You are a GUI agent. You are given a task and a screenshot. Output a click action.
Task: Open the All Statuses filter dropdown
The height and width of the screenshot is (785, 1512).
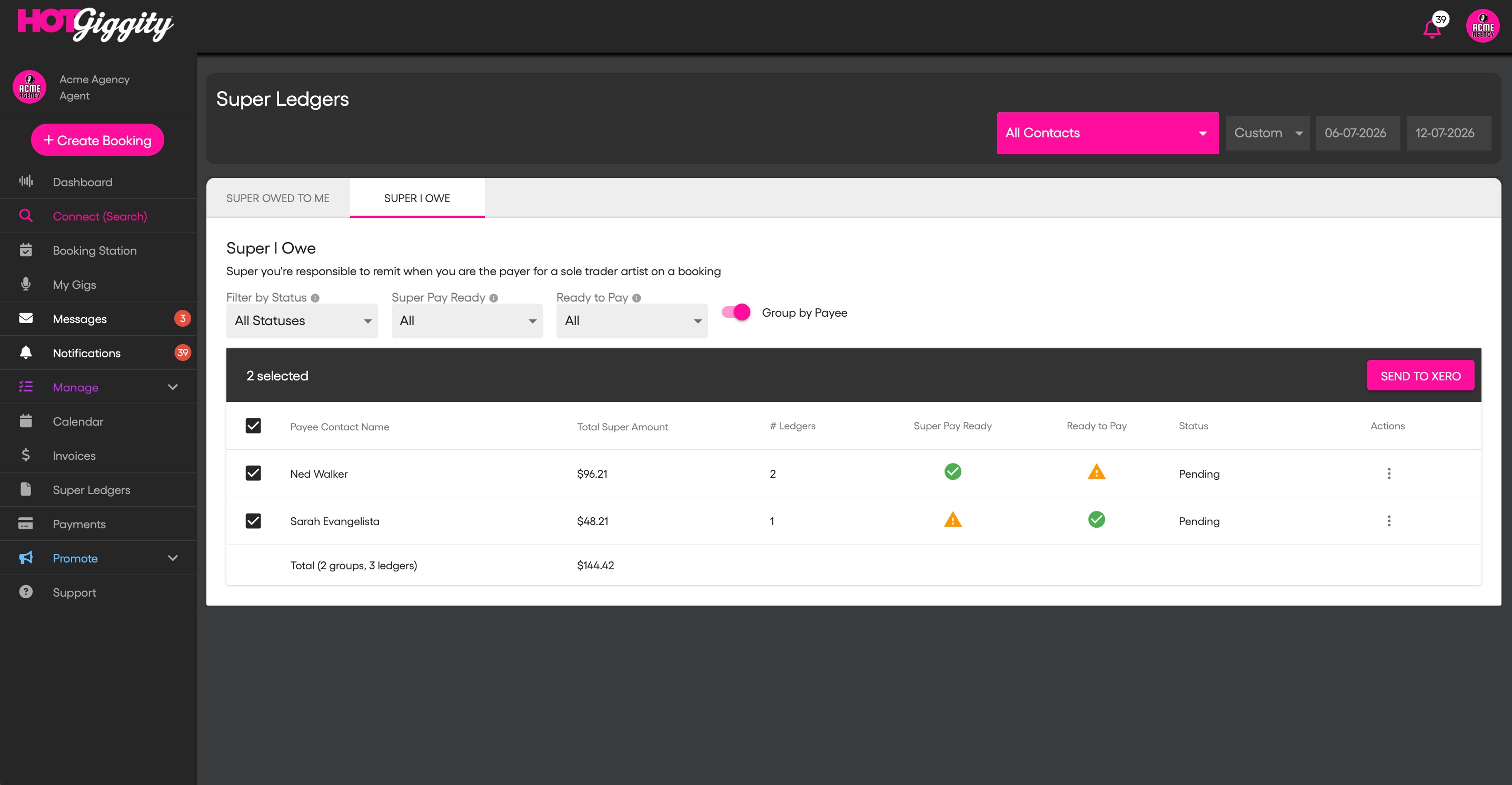coord(302,321)
